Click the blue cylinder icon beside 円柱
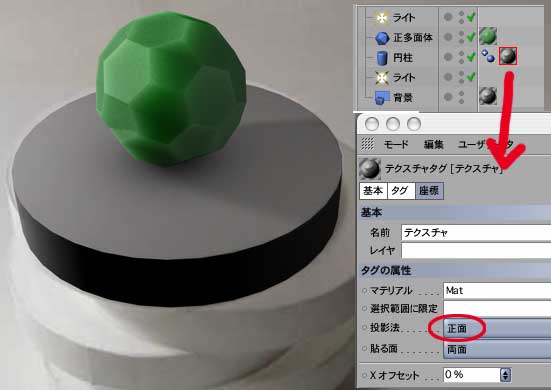Viewport: 551px width, 390px height. click(382, 58)
